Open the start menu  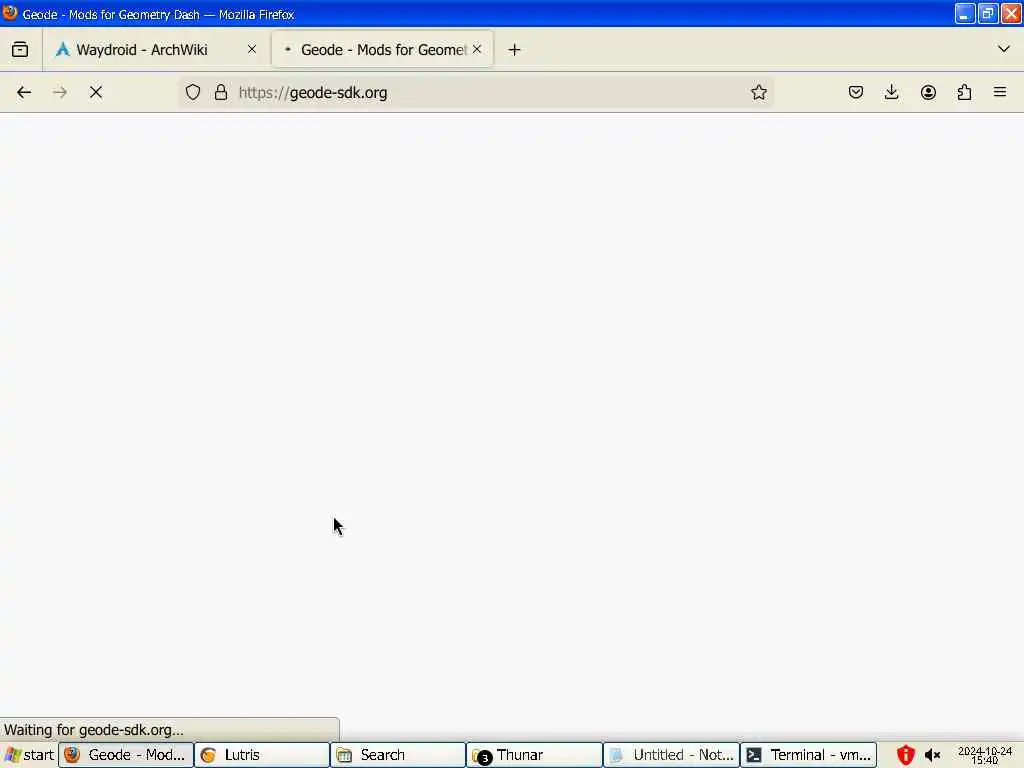pos(29,755)
